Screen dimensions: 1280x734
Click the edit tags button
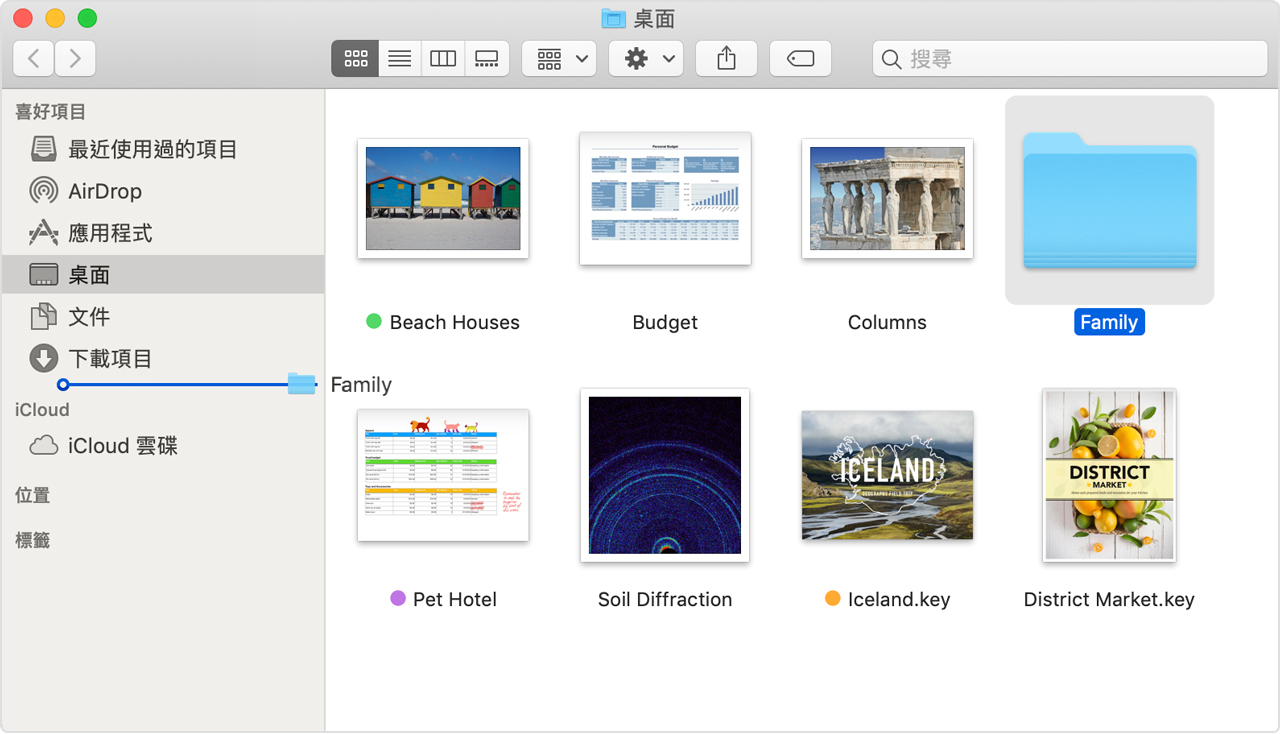[x=800, y=59]
